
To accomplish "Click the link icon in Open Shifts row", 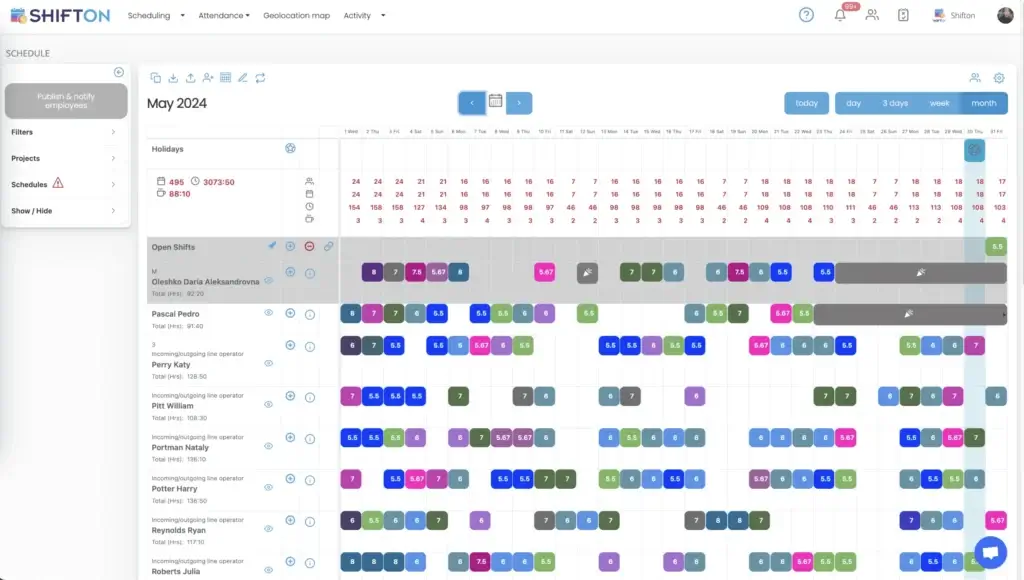I will [x=328, y=246].
